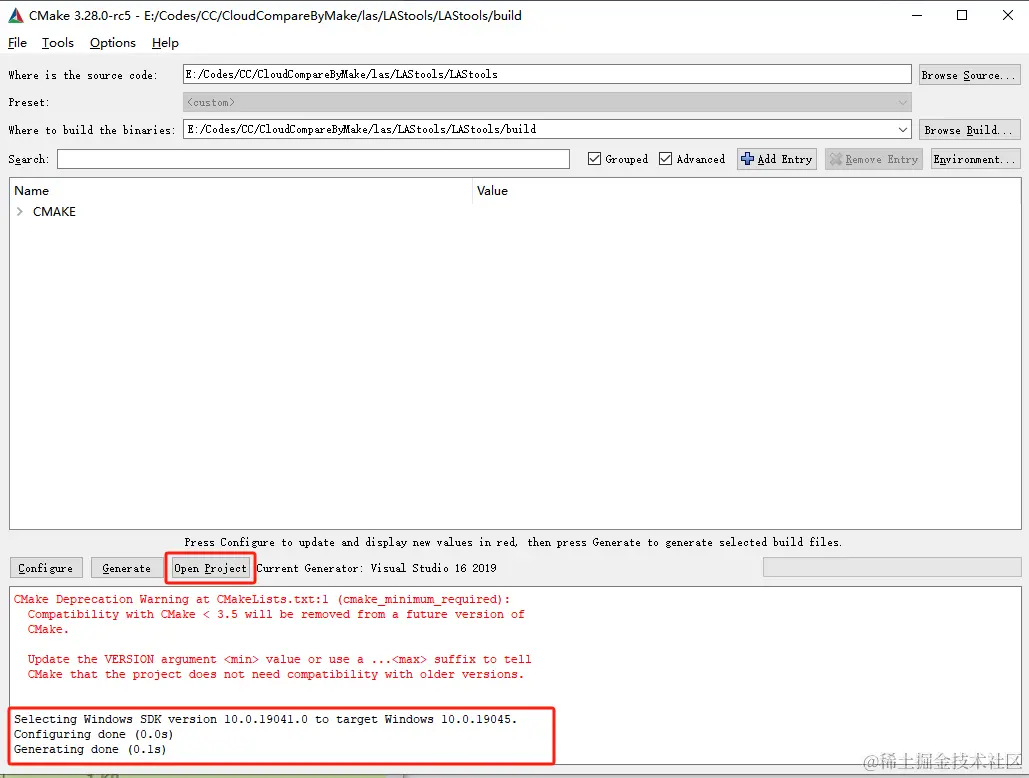Click the Open Project button
Viewport: 1029px width, 778px height.
(x=210, y=568)
